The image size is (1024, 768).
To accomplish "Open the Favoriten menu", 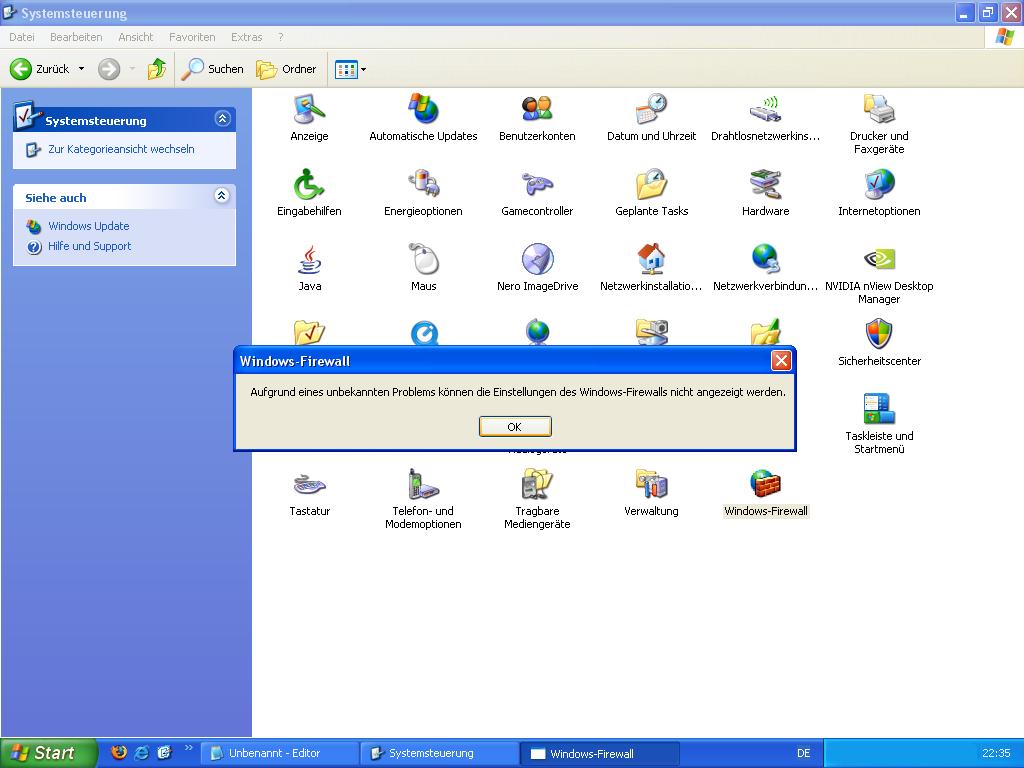I will click(x=192, y=37).
